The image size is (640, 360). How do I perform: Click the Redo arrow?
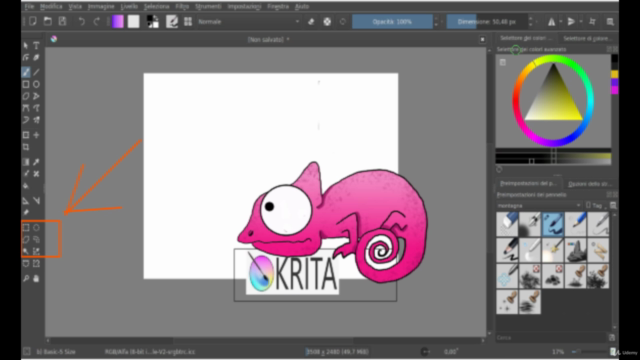[x=96, y=22]
